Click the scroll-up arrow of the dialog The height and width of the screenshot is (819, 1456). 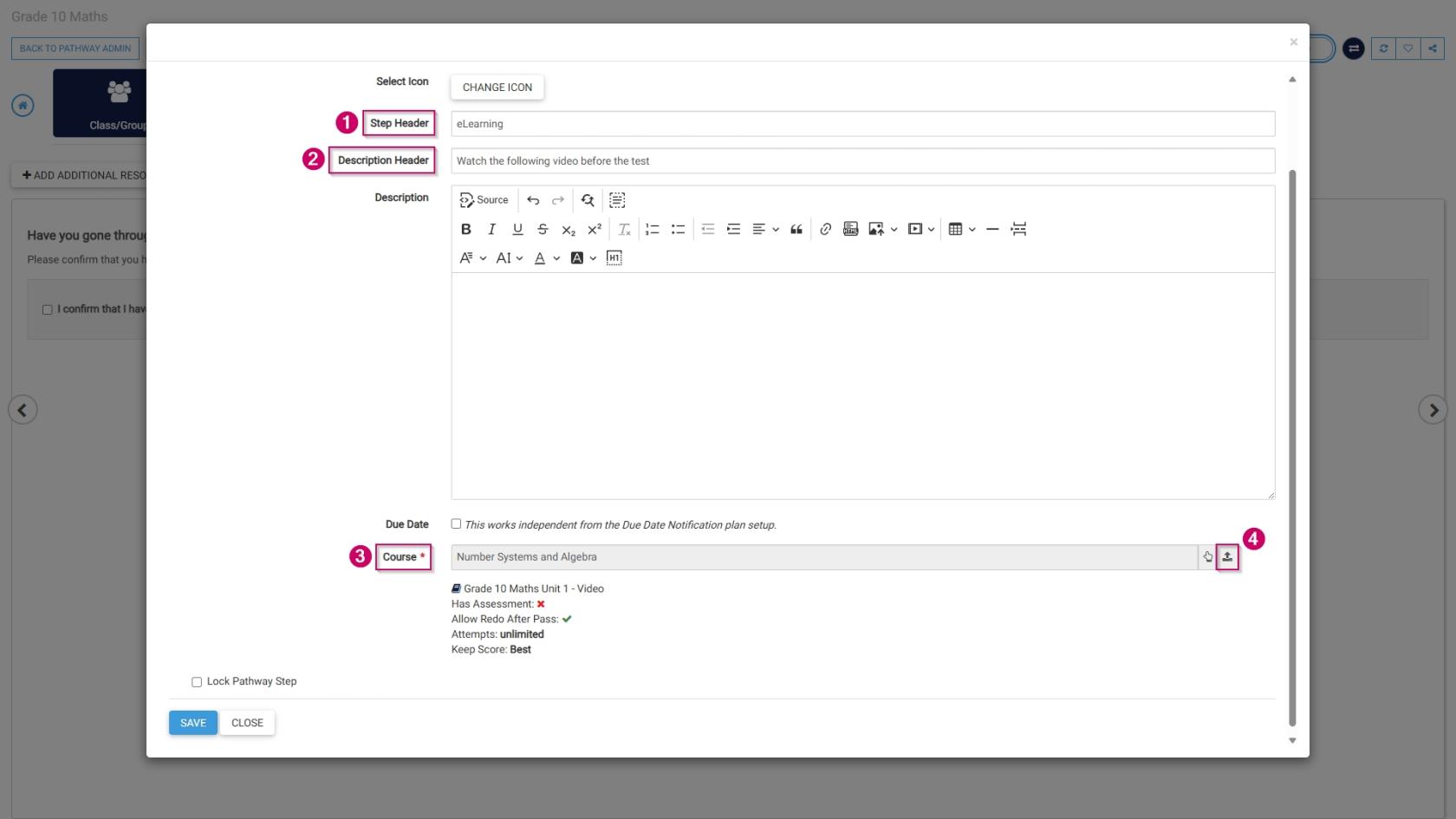point(1292,79)
